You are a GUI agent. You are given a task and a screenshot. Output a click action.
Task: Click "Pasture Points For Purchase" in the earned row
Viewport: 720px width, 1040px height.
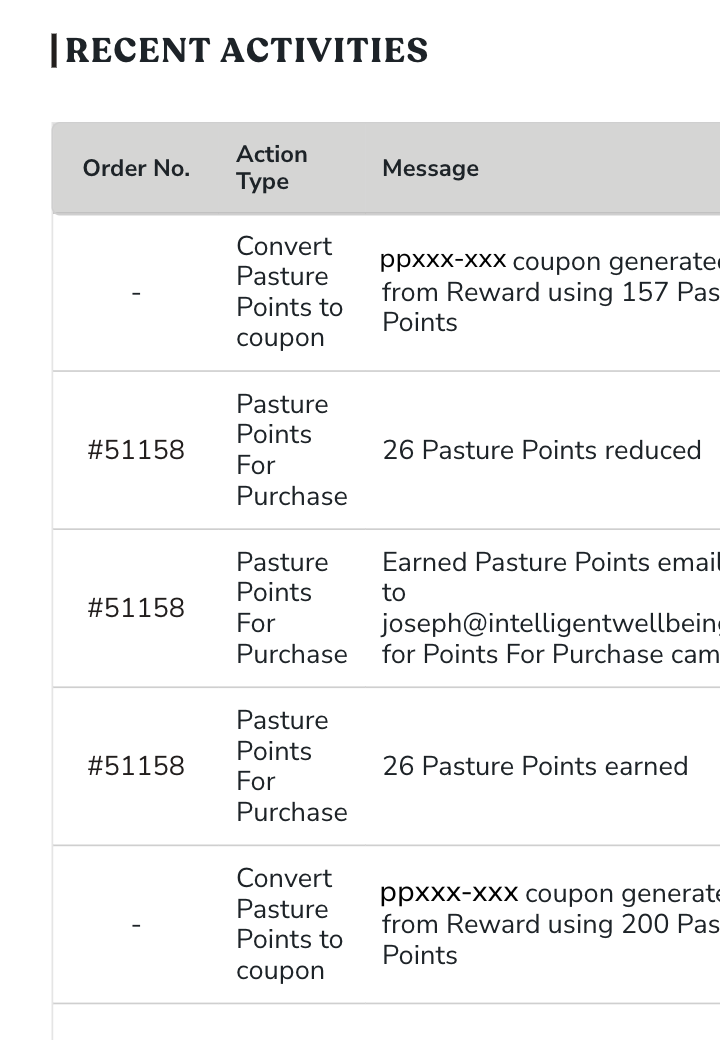pos(291,766)
